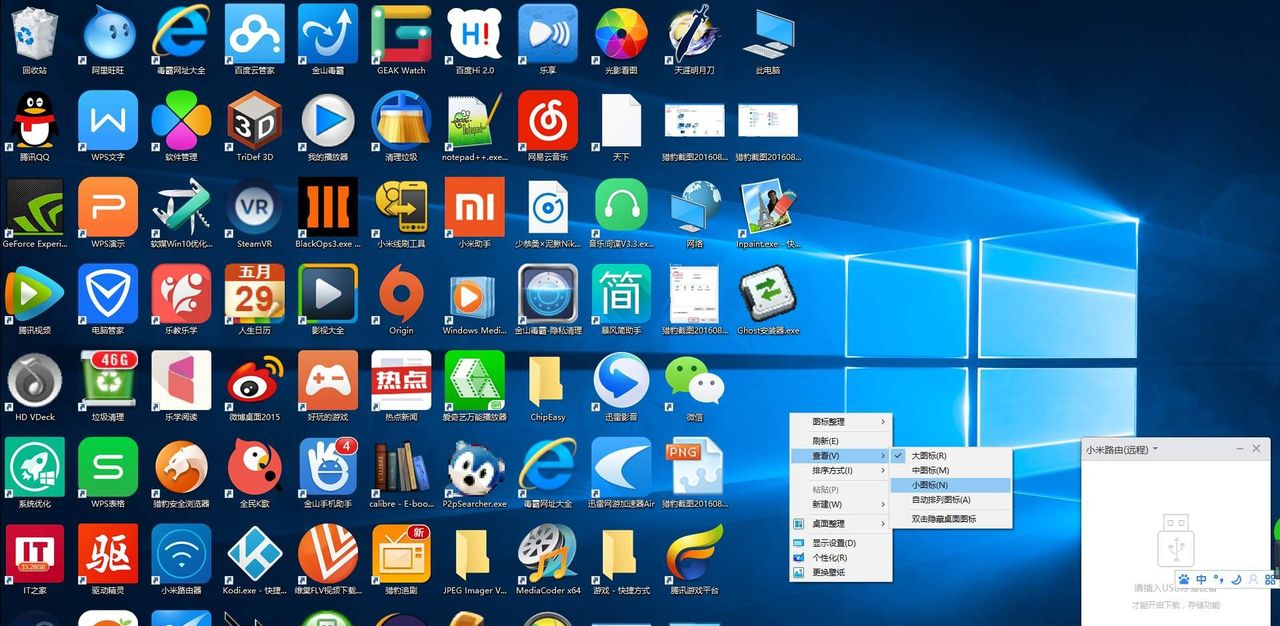Toggle 双击隐藏桌面图标 option
The width and height of the screenshot is (1280, 626).
coord(951,519)
